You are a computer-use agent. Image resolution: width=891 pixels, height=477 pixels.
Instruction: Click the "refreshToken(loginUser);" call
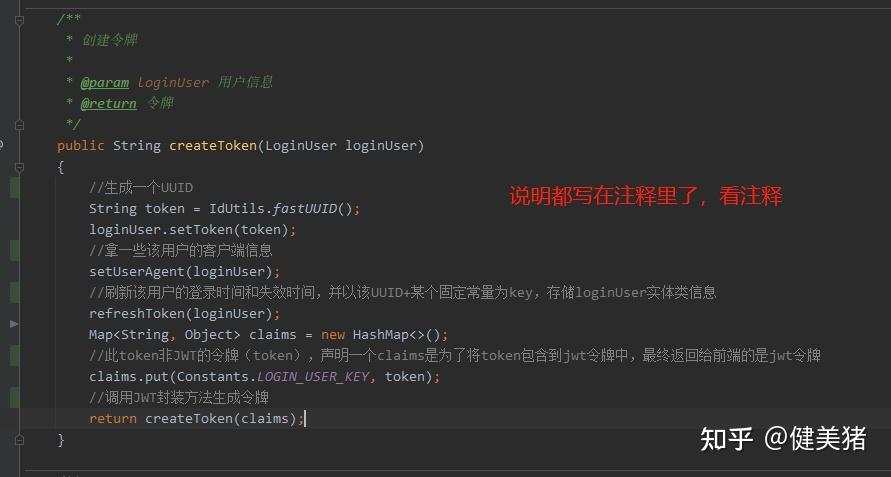(x=185, y=314)
